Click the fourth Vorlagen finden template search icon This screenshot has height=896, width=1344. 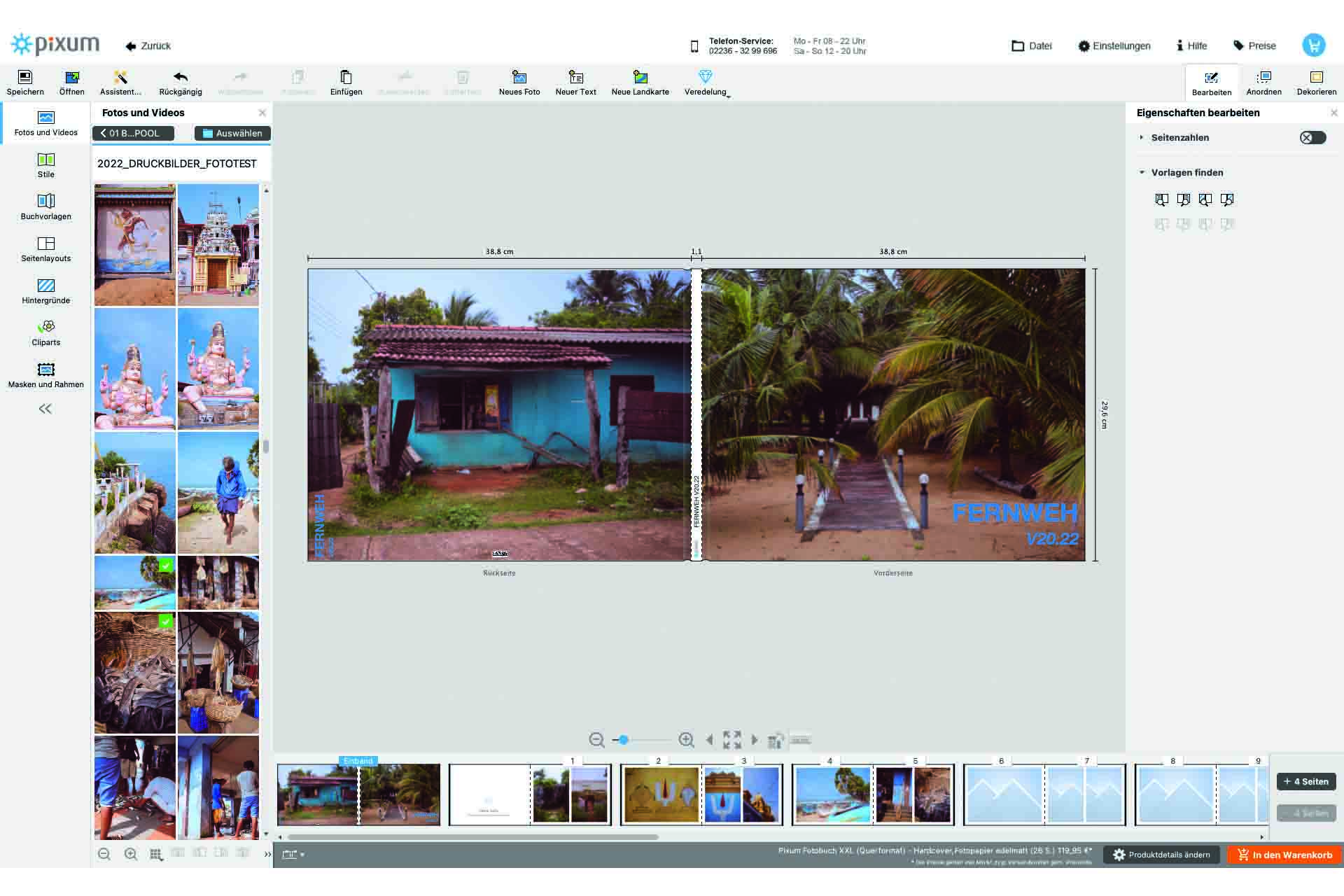(x=1227, y=200)
